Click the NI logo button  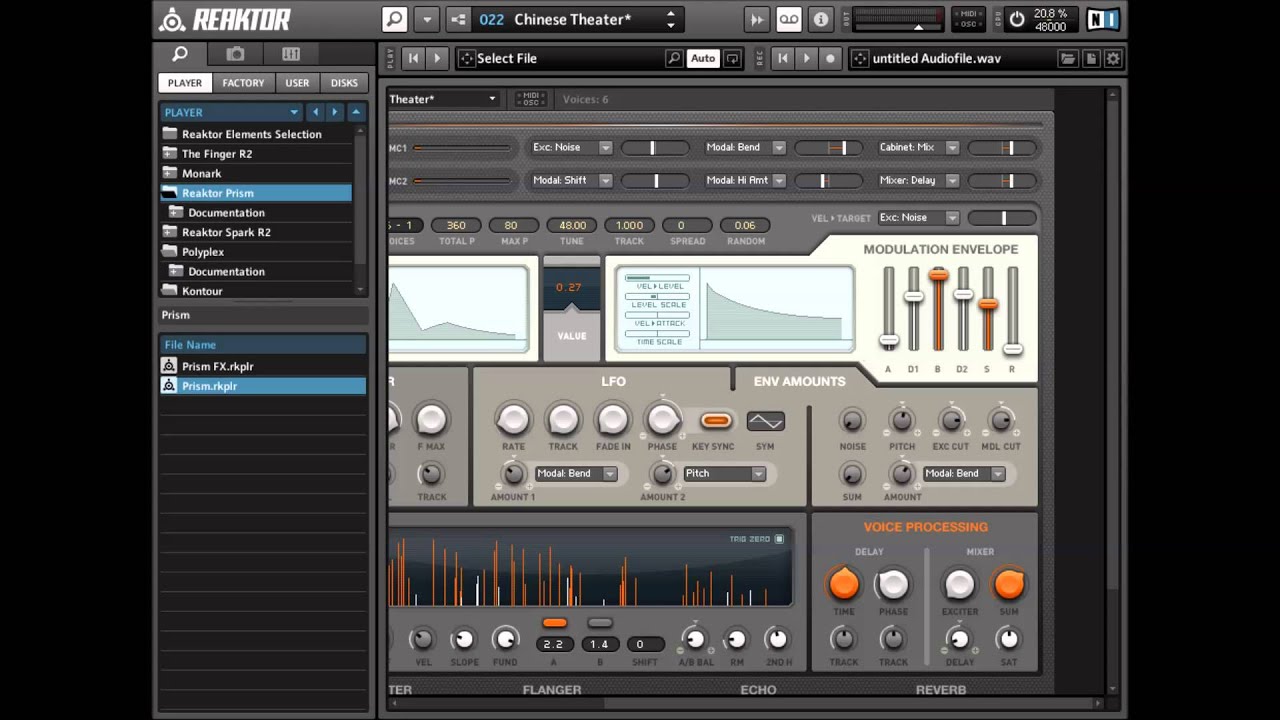(1103, 19)
